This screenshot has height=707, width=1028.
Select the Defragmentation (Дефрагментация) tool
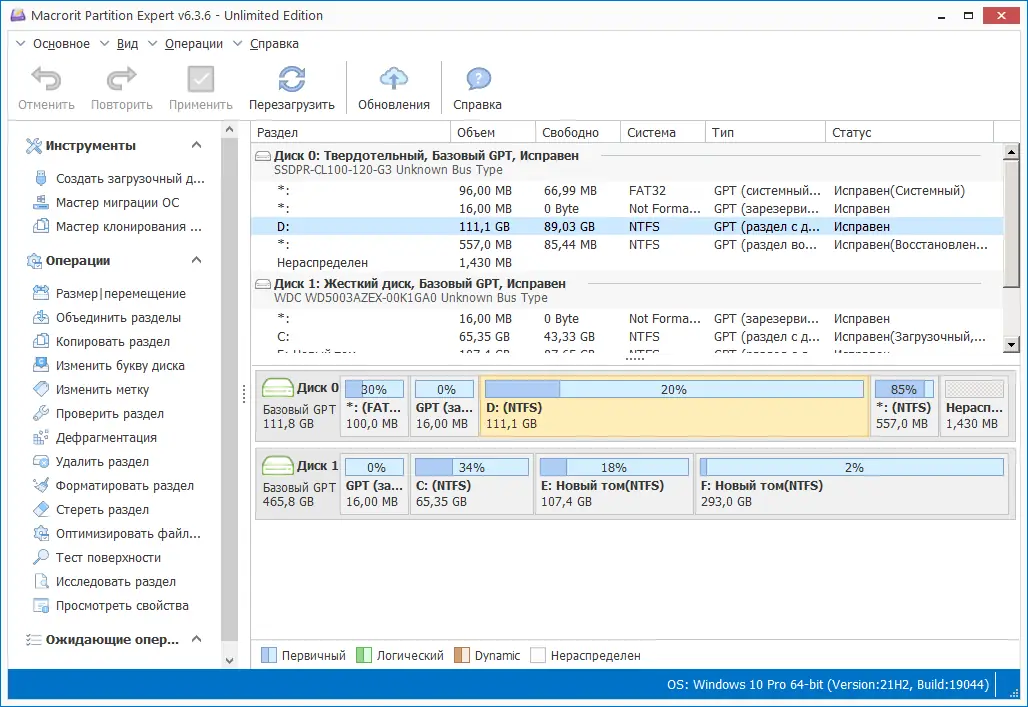106,438
